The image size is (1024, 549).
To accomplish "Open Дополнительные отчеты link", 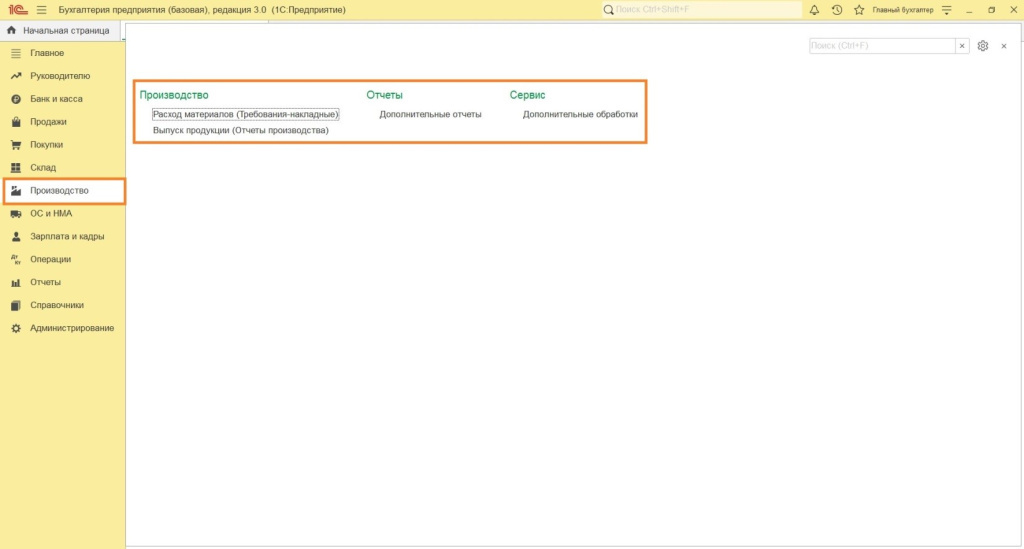I will coord(430,114).
